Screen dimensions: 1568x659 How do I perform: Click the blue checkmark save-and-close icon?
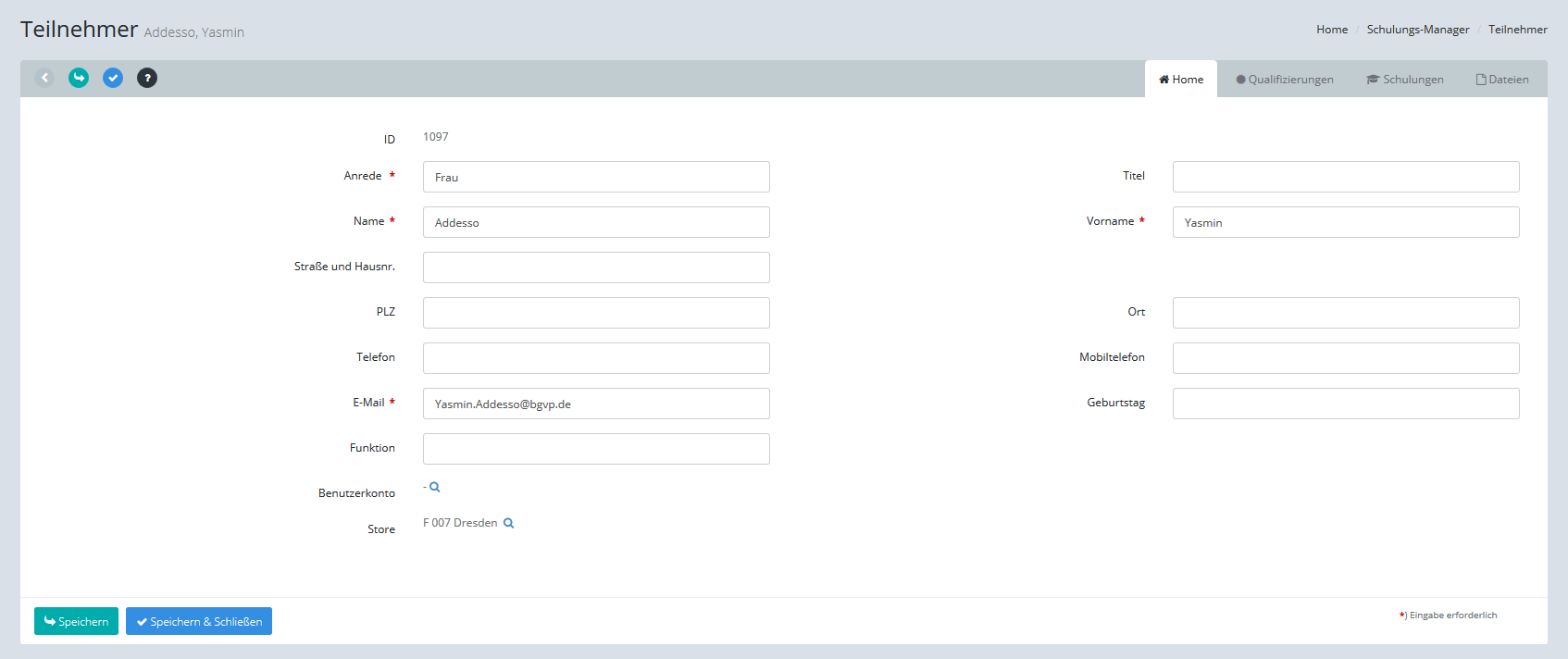point(113,78)
